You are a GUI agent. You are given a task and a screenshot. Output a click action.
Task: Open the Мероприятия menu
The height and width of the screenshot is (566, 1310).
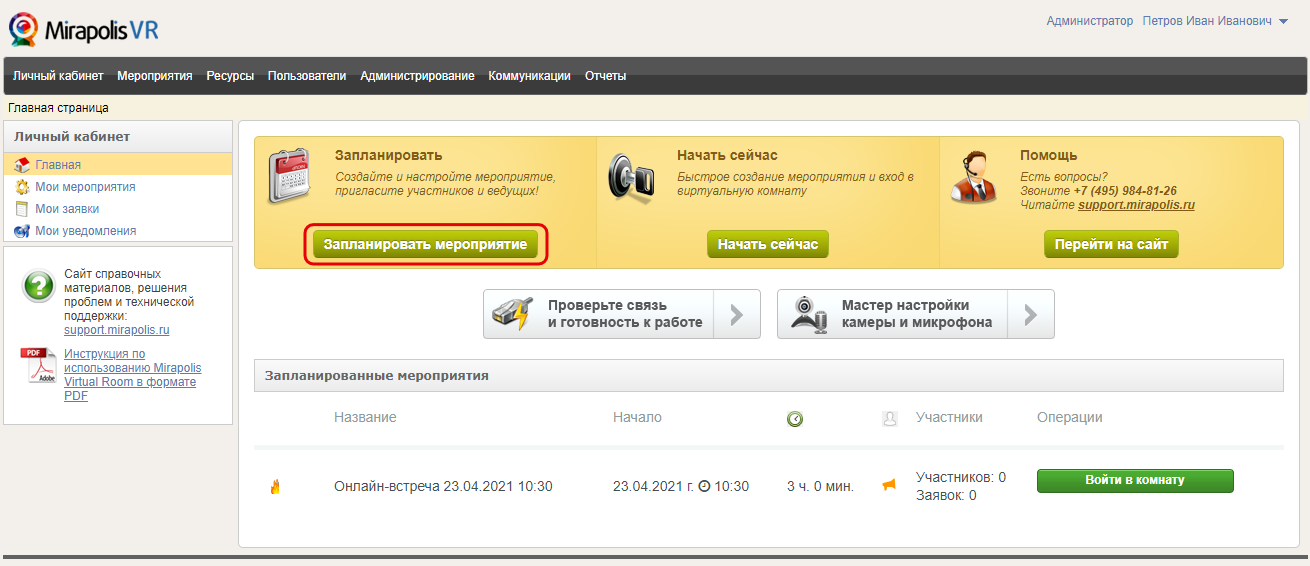[155, 76]
